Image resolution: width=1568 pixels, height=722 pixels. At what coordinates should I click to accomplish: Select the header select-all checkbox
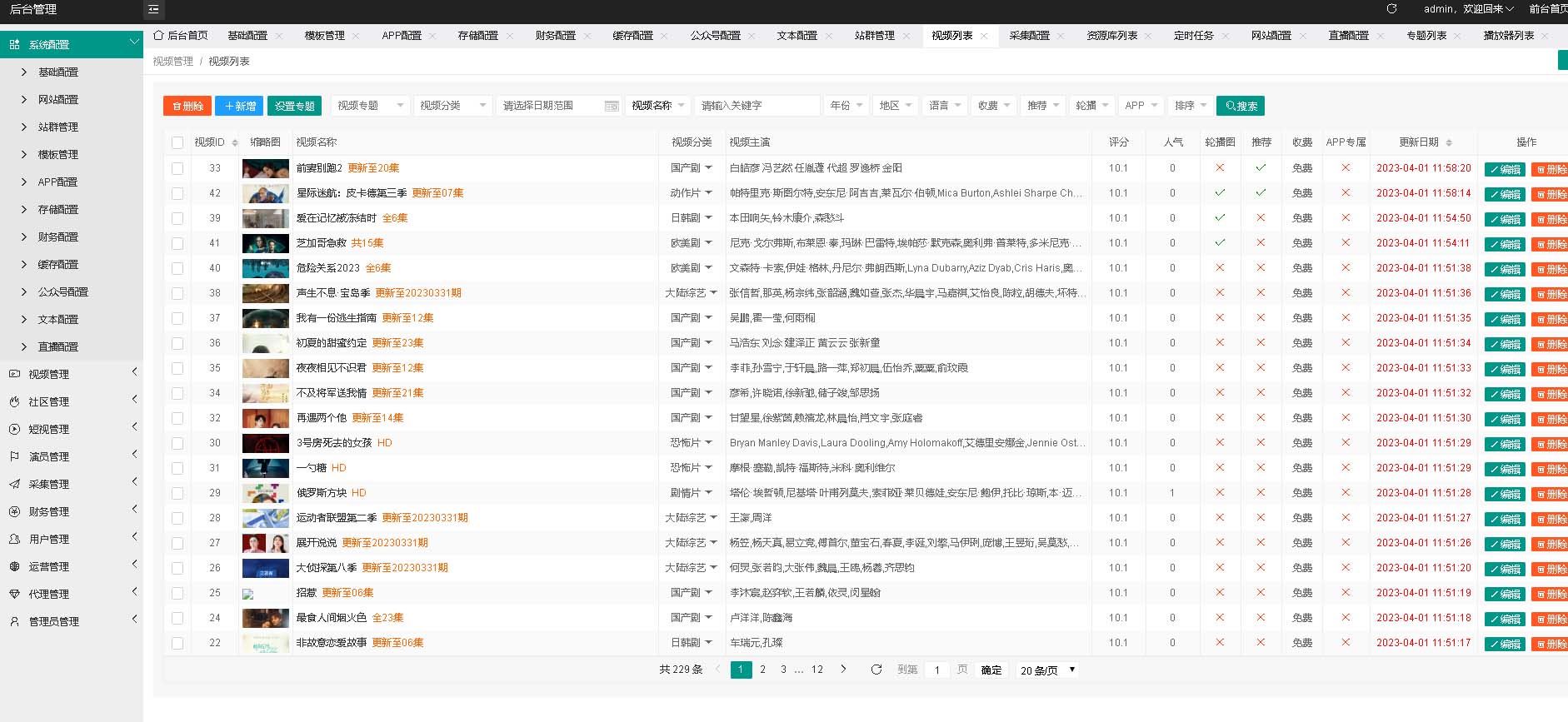coord(177,142)
